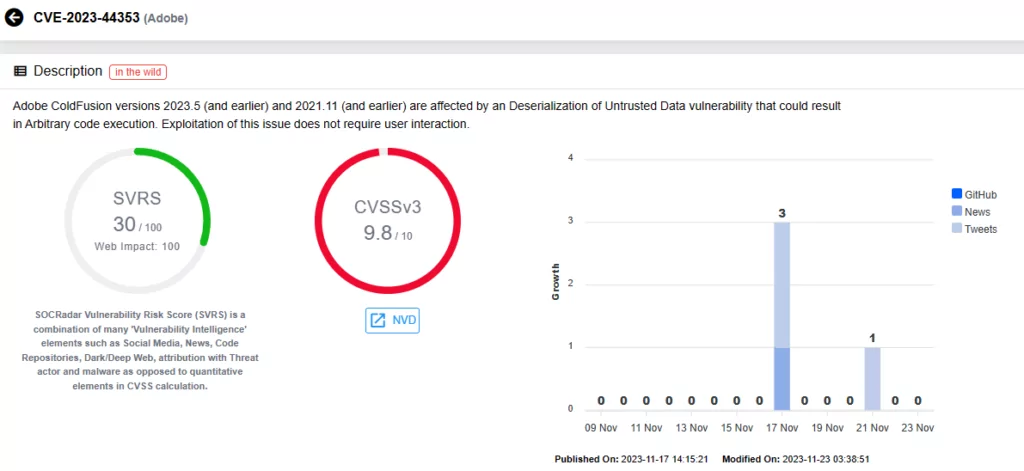Click the Published On date text
Image resolution: width=1024 pixels, height=471 pixels.
click(633, 459)
